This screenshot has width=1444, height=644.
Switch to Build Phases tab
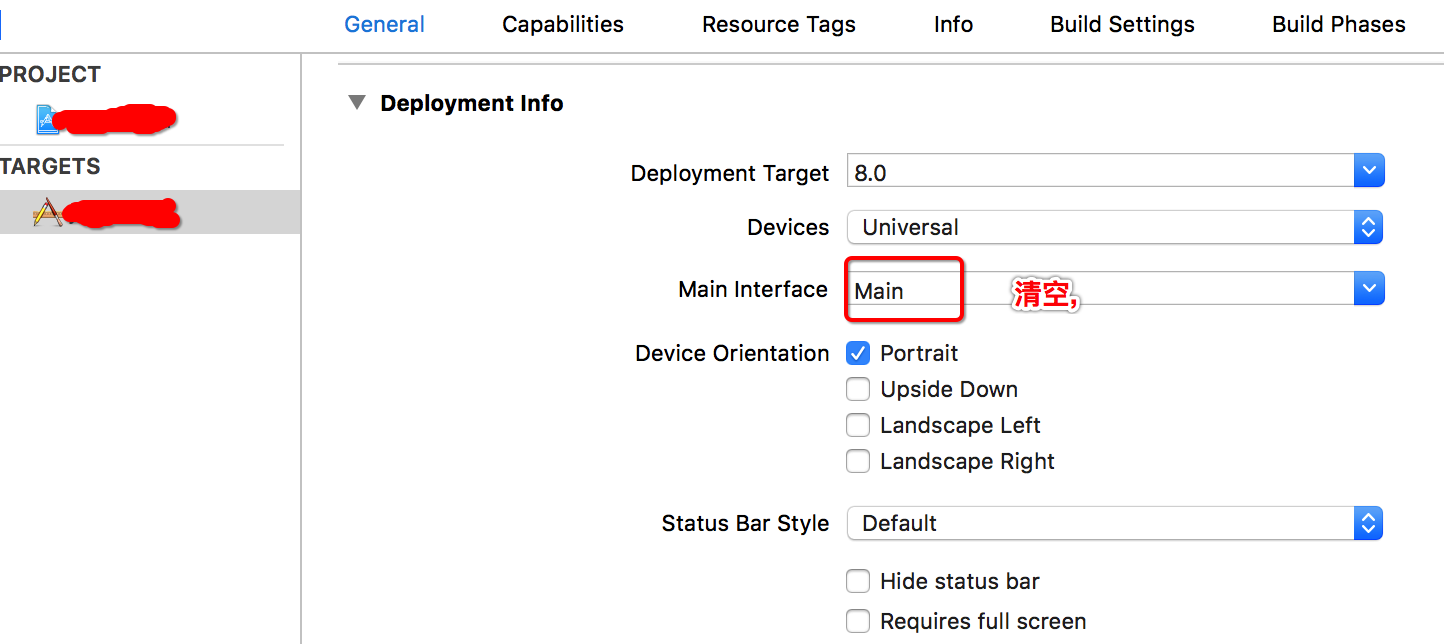(1338, 25)
